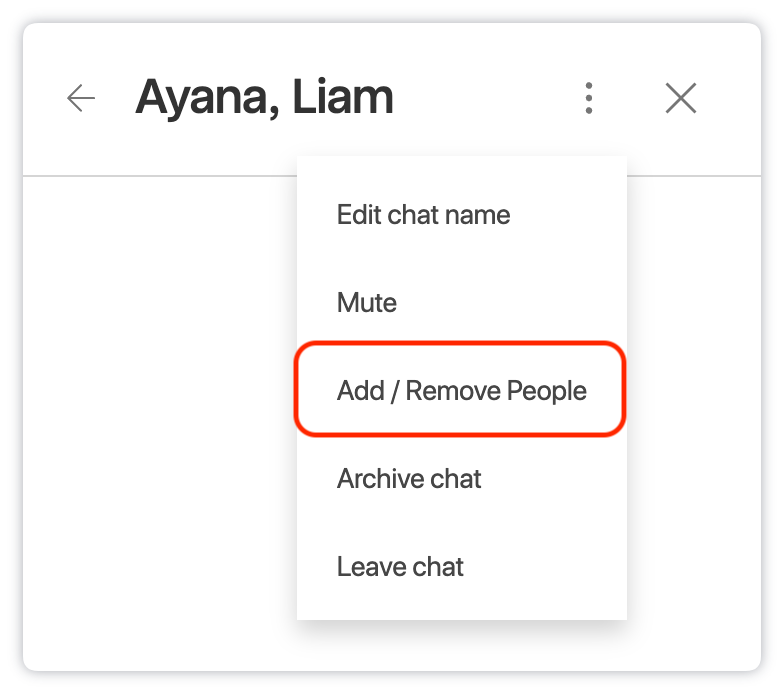Screen dimensions: 784x694
Task: Select Edit chat name from the menu
Action: pyautogui.click(x=462, y=215)
